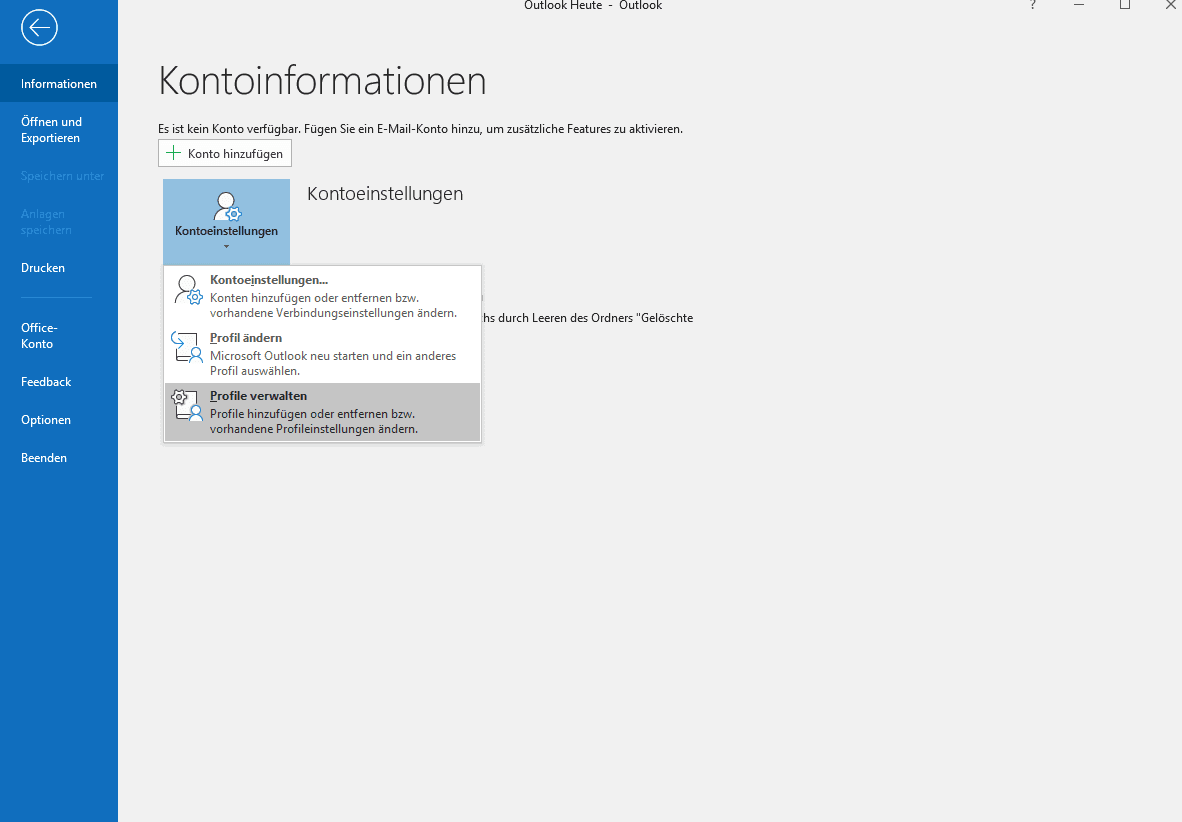Pick the Profile verwalten menu option
Viewport: 1182px width, 822px height.
[323, 413]
